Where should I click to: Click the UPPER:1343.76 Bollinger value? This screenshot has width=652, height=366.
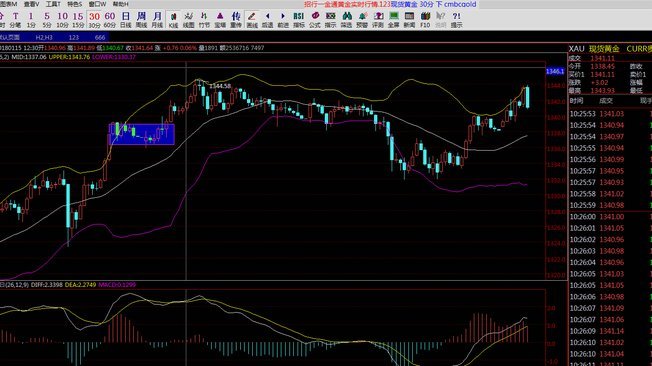69,57
